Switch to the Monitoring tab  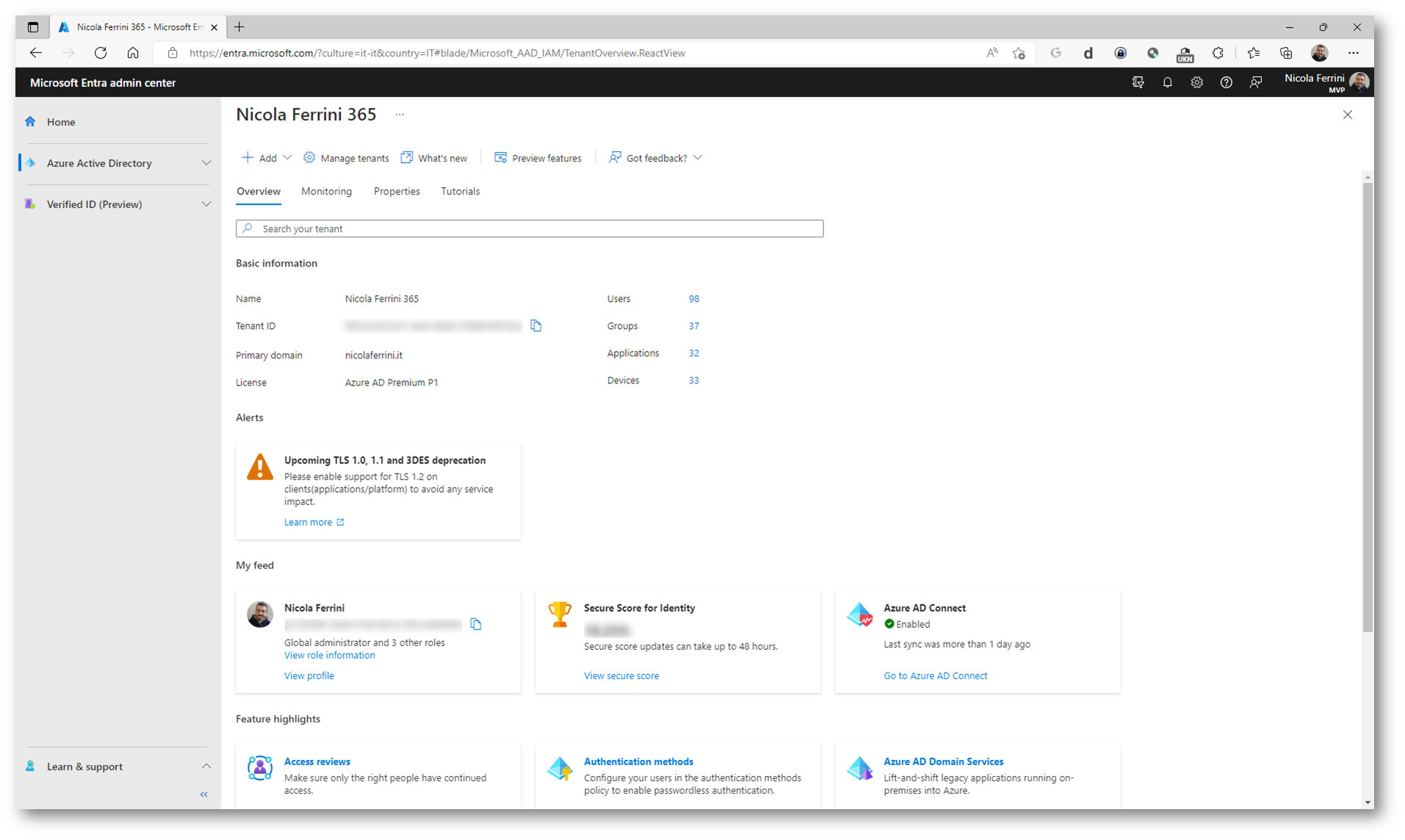click(x=327, y=191)
